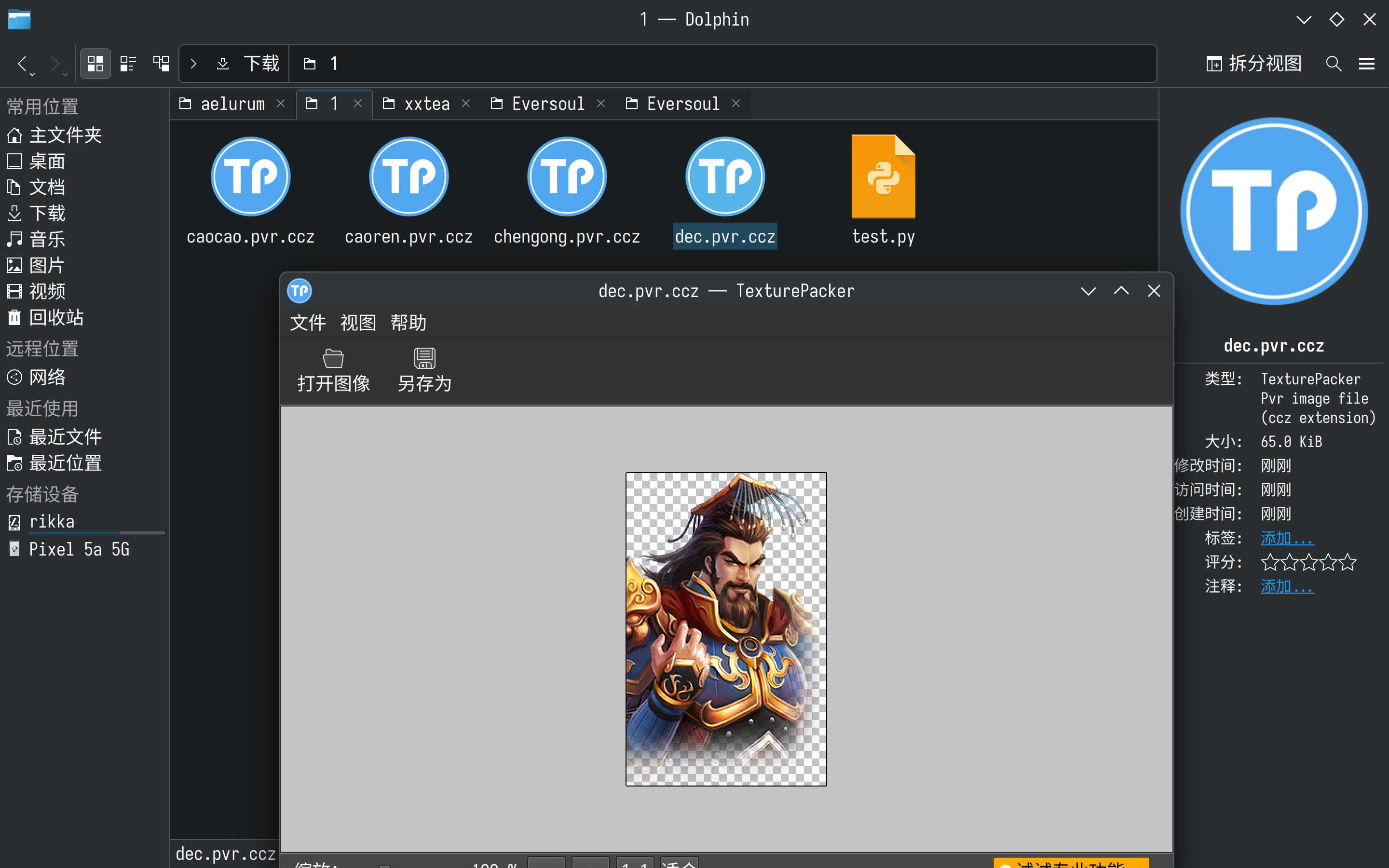Open 下载 downloads in sidebar
This screenshot has width=1389, height=868.
click(84, 214)
